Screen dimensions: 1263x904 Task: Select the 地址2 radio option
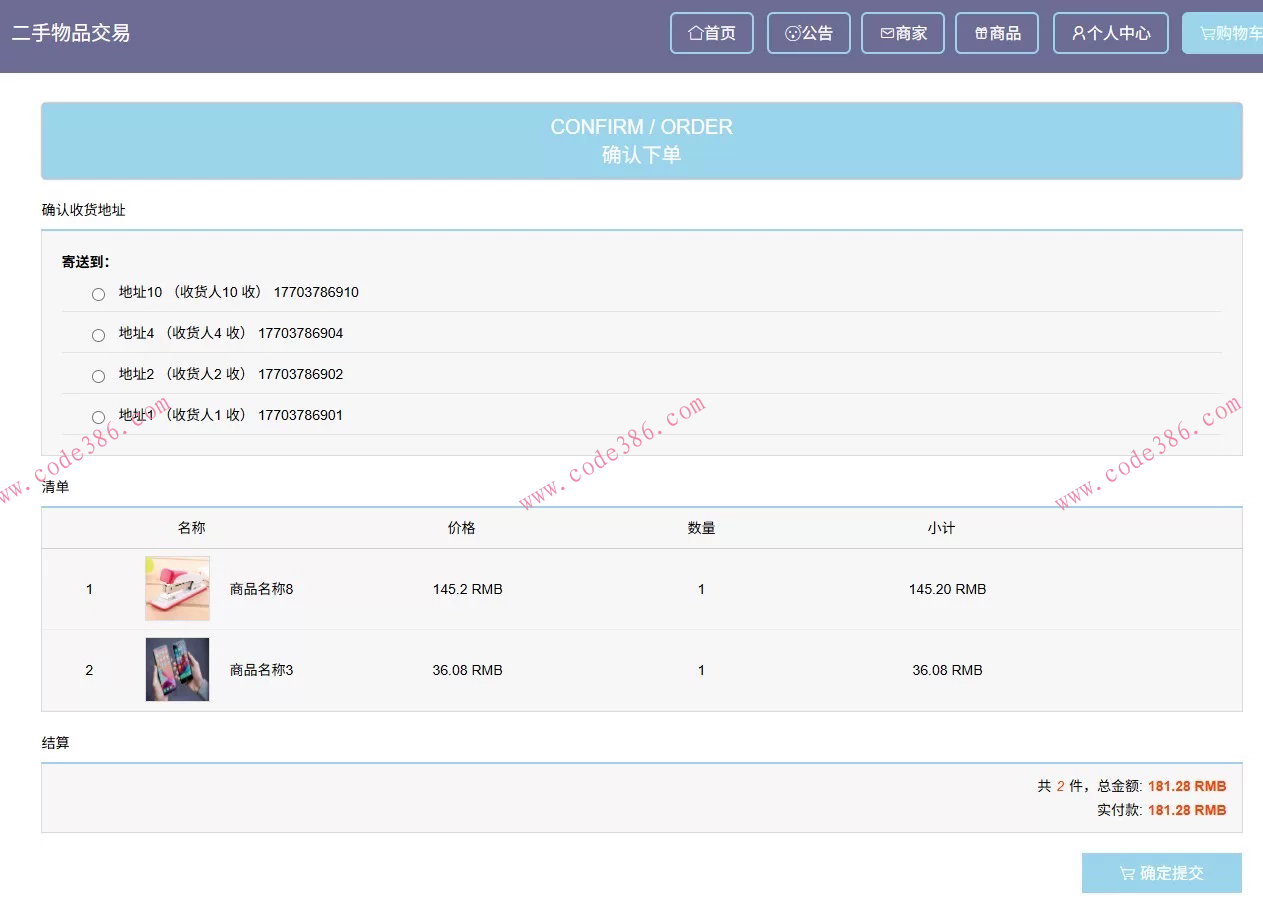pyautogui.click(x=98, y=376)
